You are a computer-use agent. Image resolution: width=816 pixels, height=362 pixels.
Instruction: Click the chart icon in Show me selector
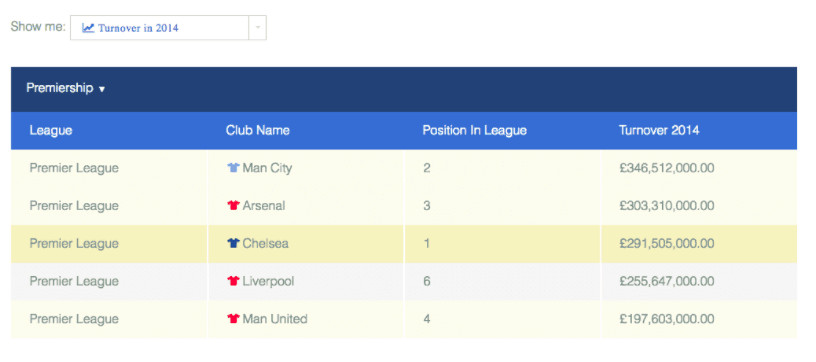(88, 28)
